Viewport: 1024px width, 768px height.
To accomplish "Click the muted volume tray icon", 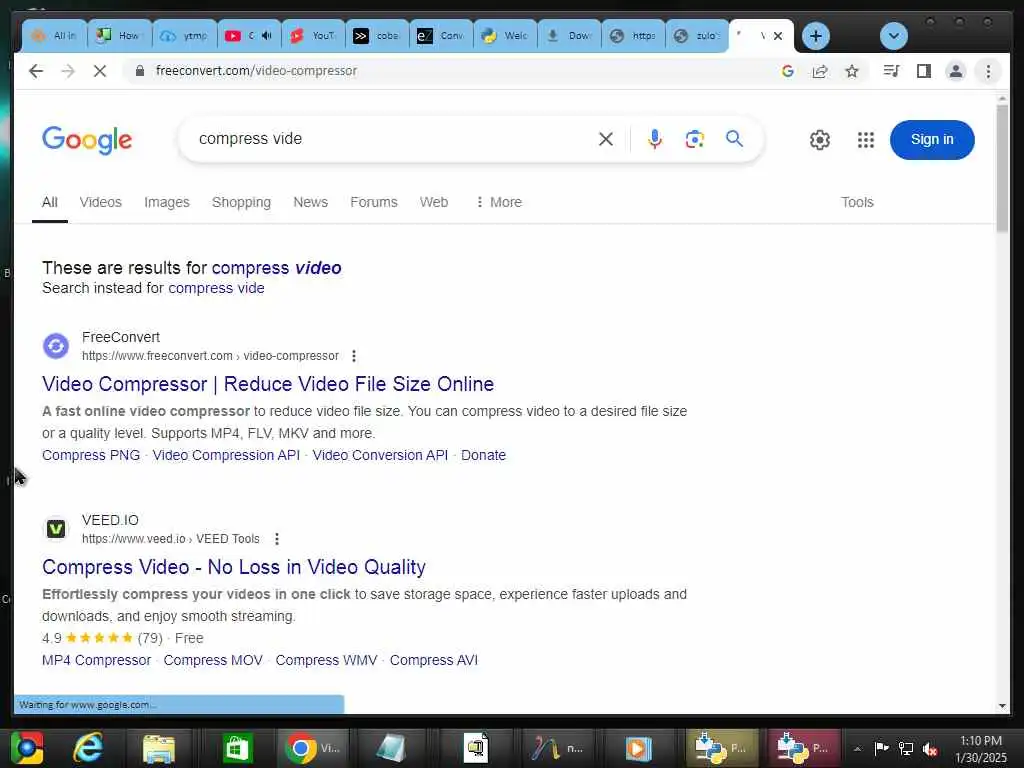I will [x=930, y=748].
